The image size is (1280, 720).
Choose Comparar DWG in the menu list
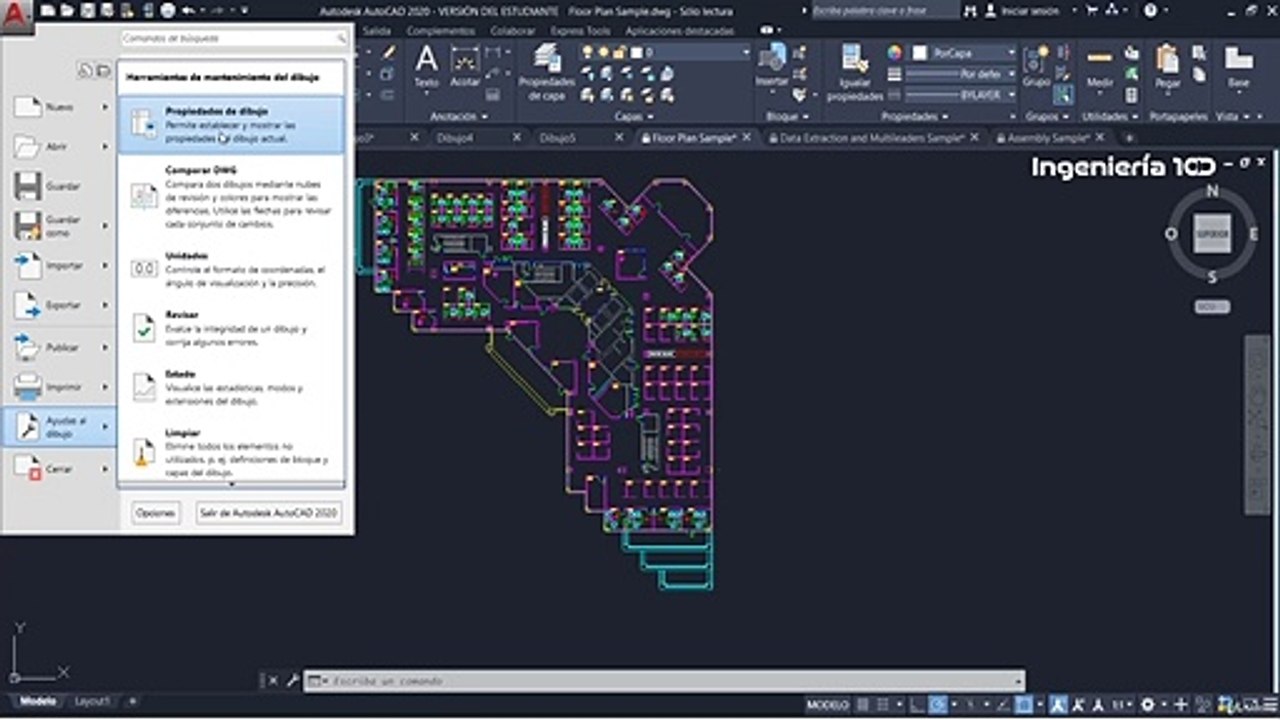point(231,196)
